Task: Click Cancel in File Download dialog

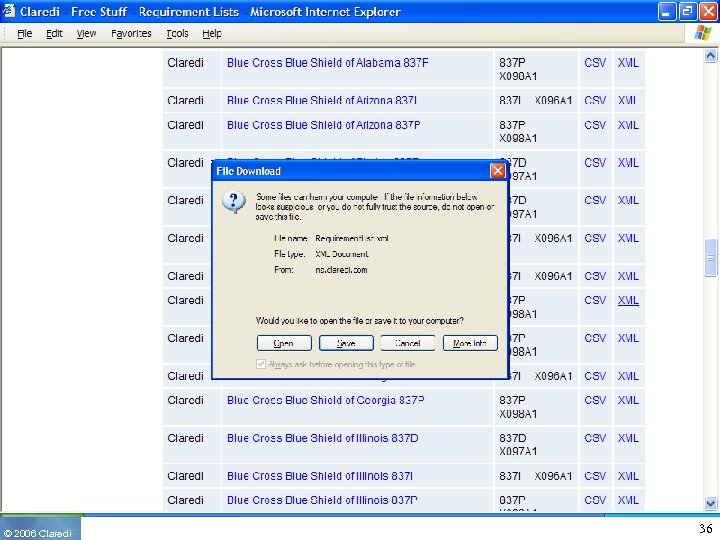Action: (408, 343)
